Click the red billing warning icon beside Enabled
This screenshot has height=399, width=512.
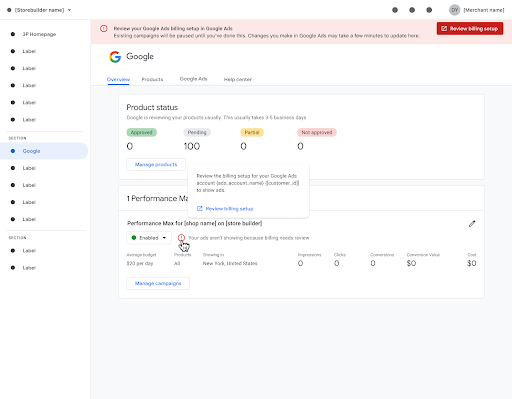181,238
